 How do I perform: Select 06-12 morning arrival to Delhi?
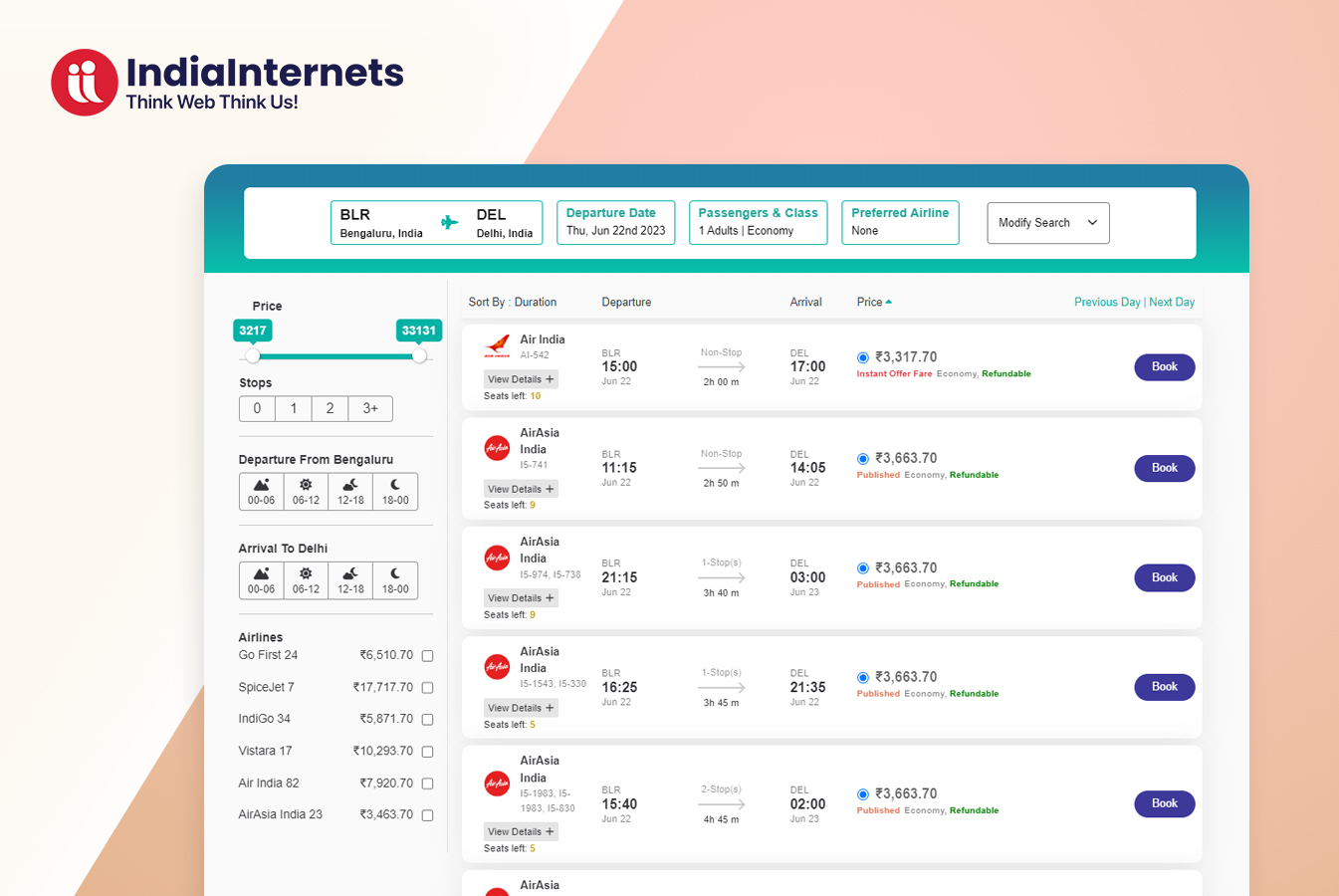point(306,580)
